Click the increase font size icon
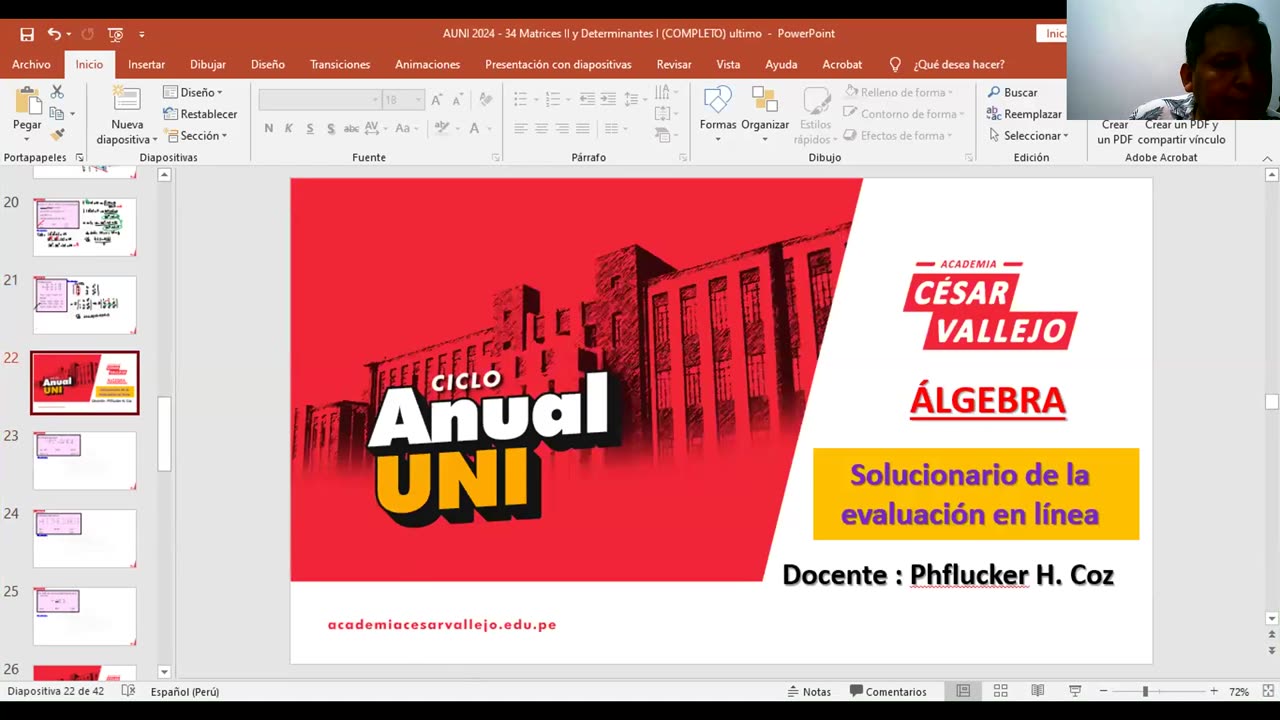This screenshot has width=1280, height=720. click(x=437, y=100)
